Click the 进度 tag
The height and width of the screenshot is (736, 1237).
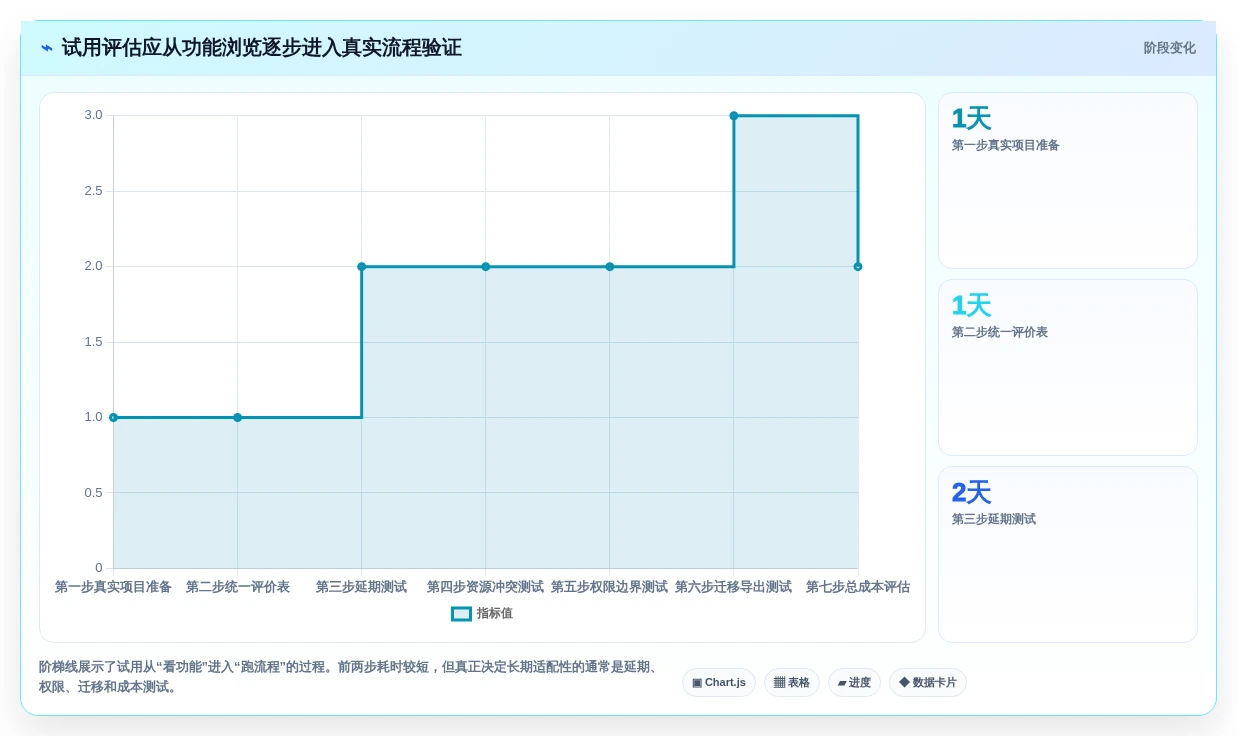[854, 683]
